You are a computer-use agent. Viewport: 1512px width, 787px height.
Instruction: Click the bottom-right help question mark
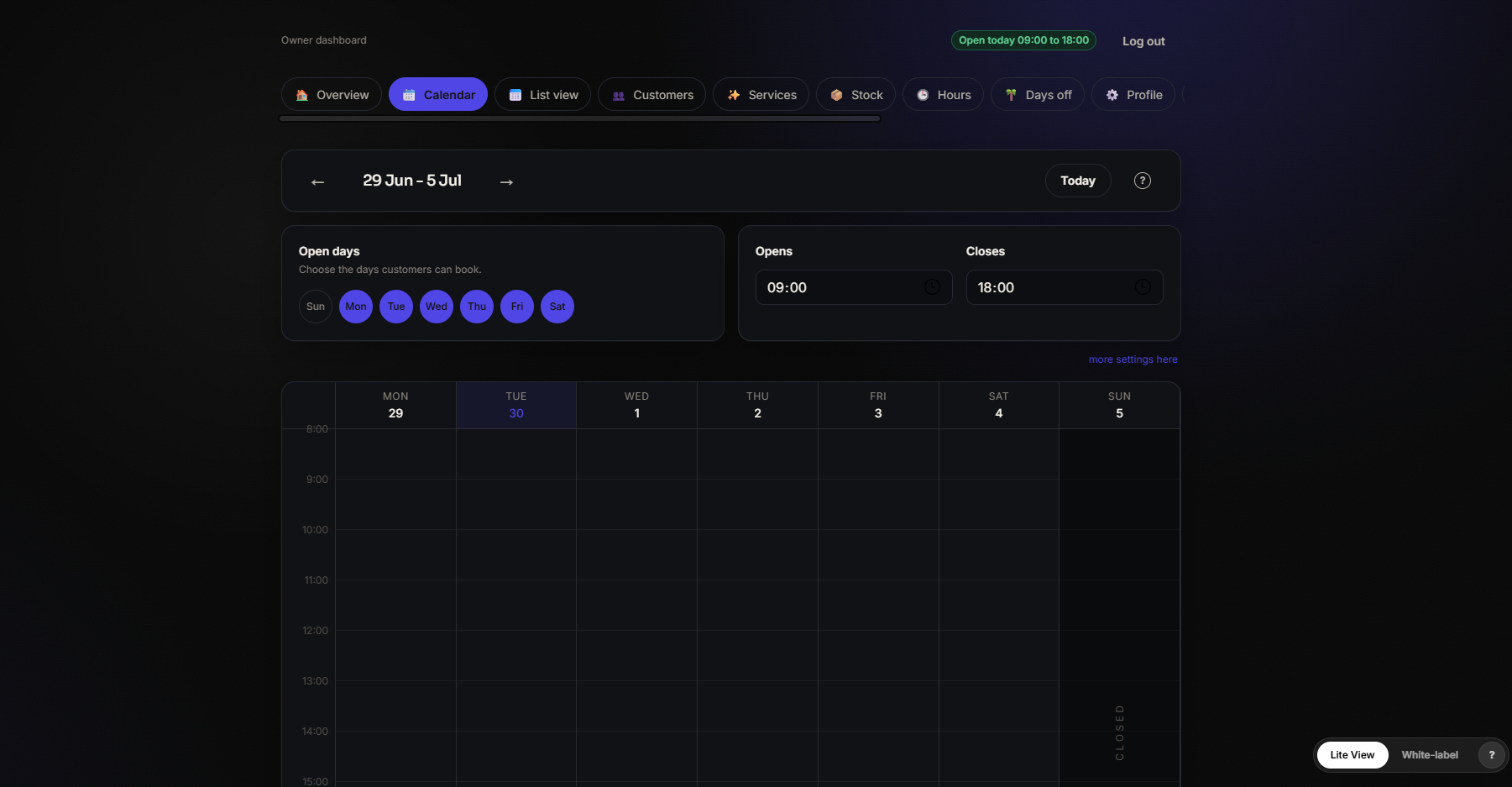(x=1492, y=755)
